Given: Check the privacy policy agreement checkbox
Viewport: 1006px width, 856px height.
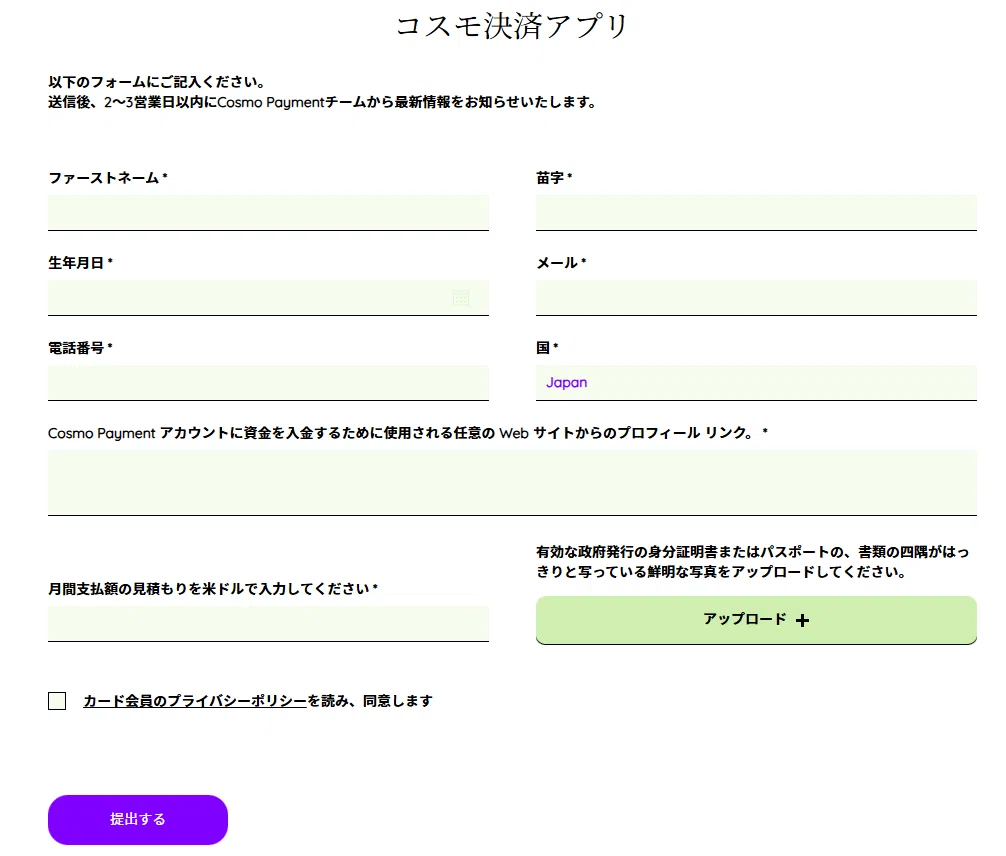Looking at the screenshot, I should (x=57, y=701).
